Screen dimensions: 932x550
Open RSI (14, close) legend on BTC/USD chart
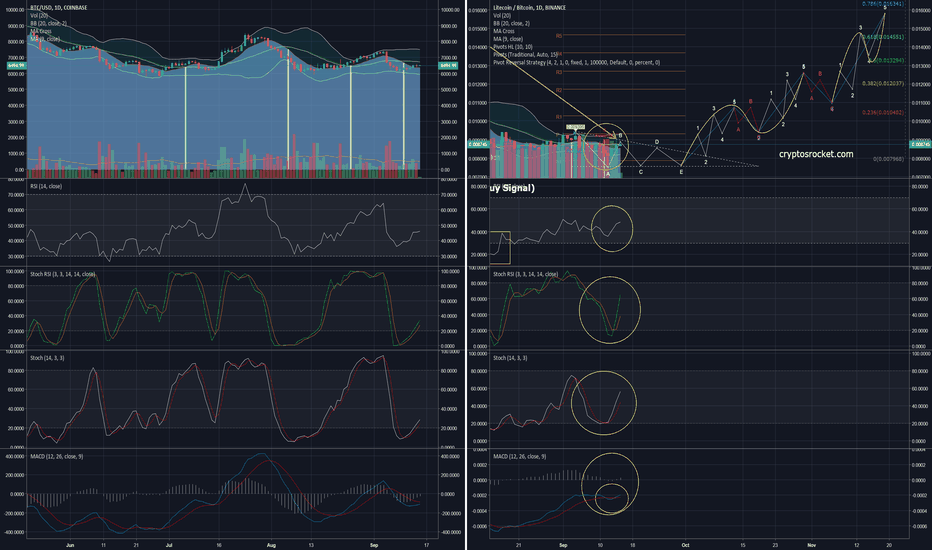46,186
